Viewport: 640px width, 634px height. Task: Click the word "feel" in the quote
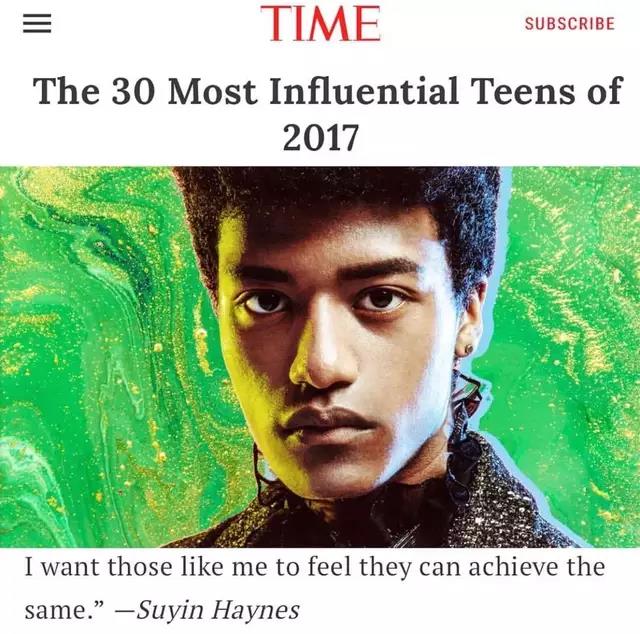tap(329, 567)
